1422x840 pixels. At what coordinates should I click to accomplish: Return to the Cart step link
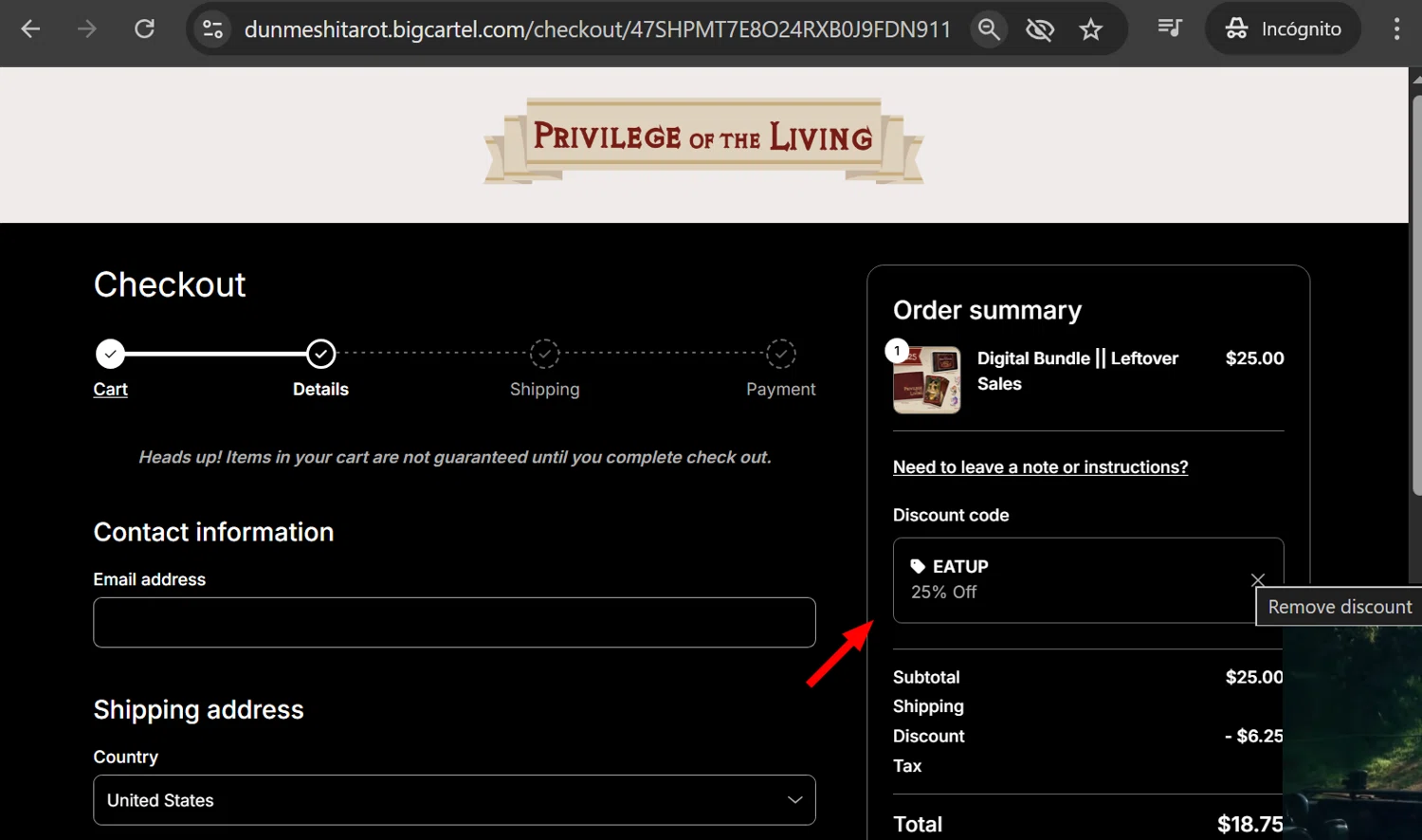click(110, 389)
